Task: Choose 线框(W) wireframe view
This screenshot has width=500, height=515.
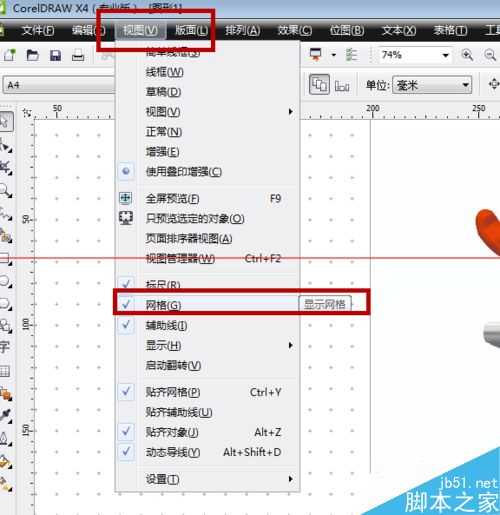Action: pos(207,72)
